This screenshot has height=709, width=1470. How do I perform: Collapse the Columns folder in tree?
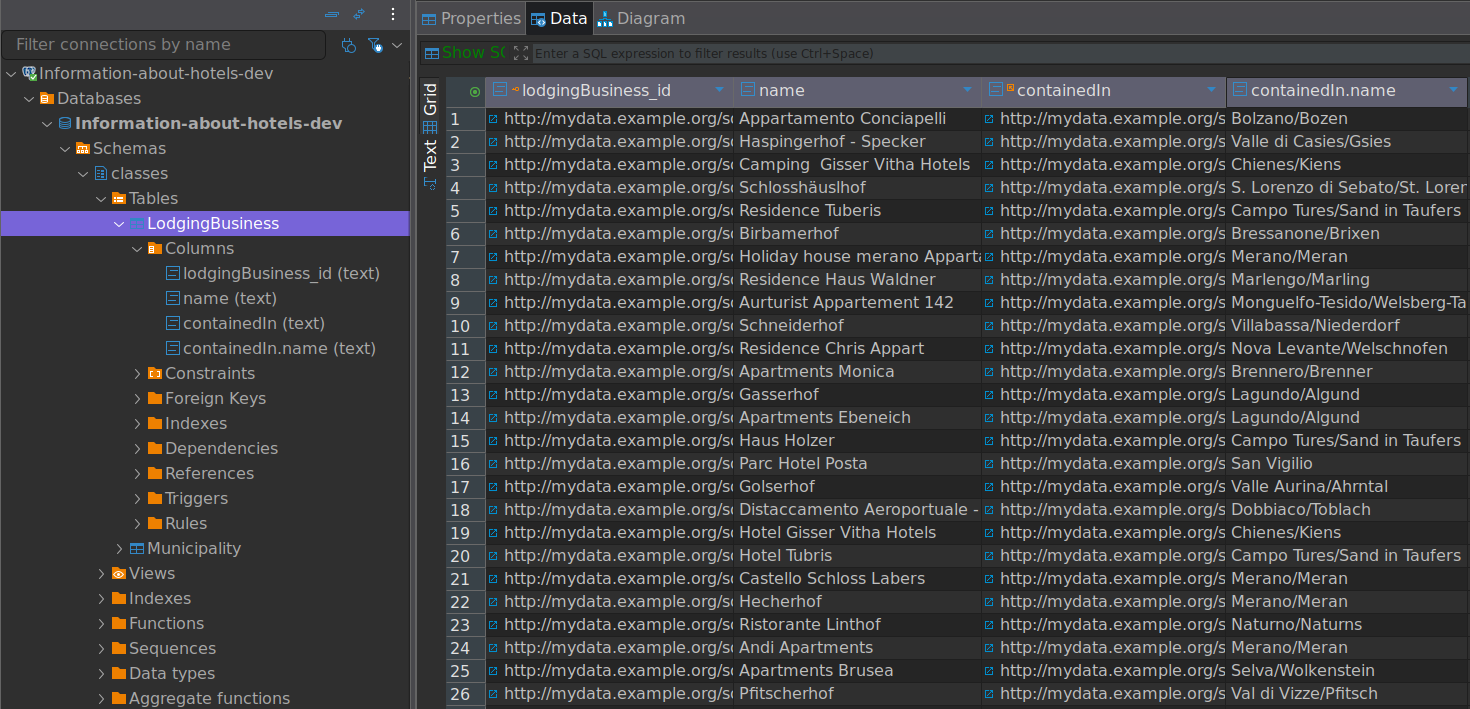point(138,249)
